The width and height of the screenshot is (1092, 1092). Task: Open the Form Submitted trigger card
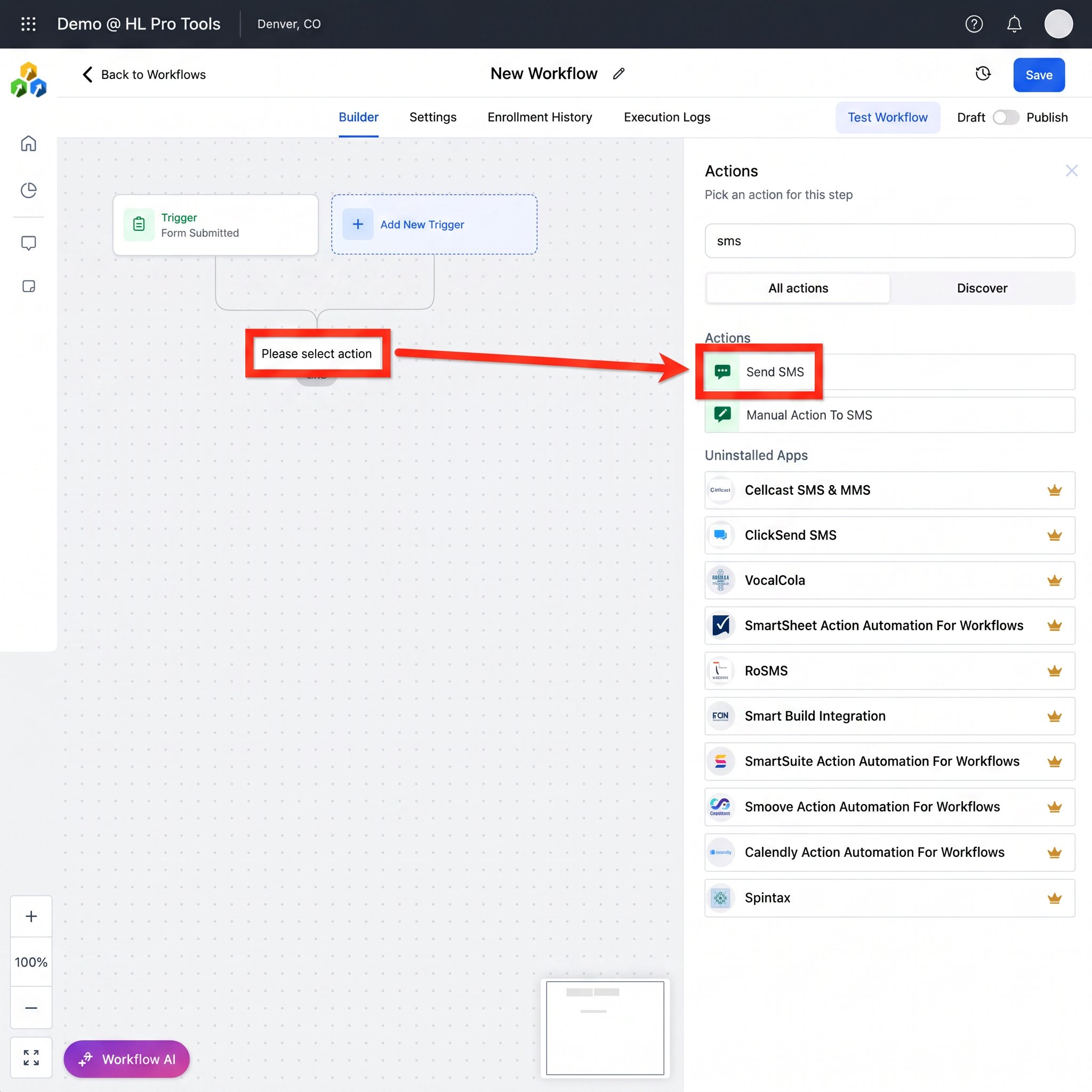click(x=215, y=224)
